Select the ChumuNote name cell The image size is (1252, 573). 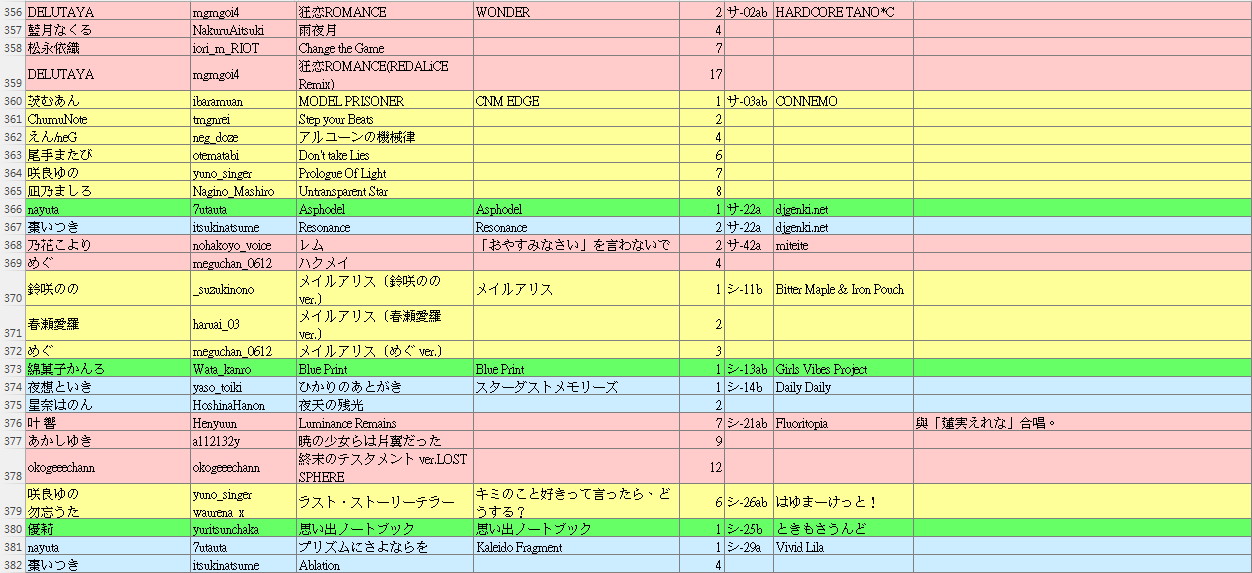tap(107, 119)
